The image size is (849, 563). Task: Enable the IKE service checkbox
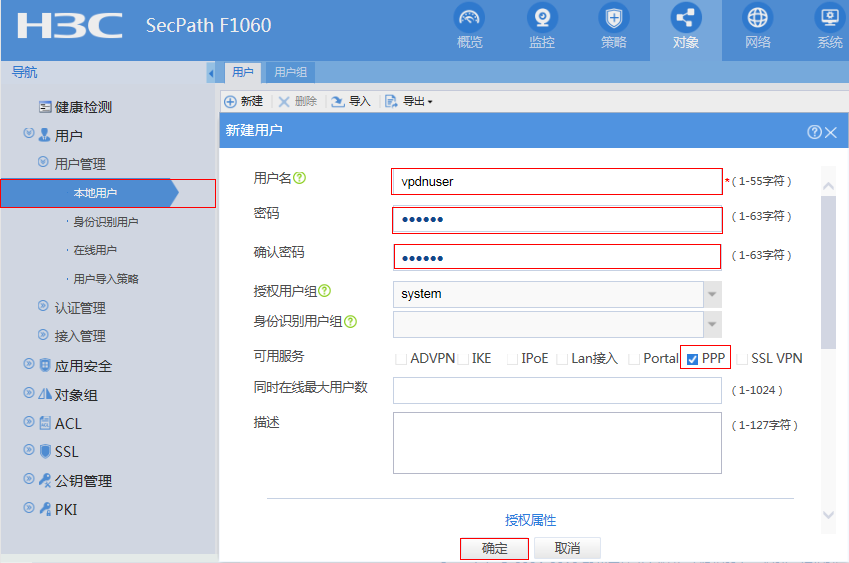pyautogui.click(x=462, y=359)
